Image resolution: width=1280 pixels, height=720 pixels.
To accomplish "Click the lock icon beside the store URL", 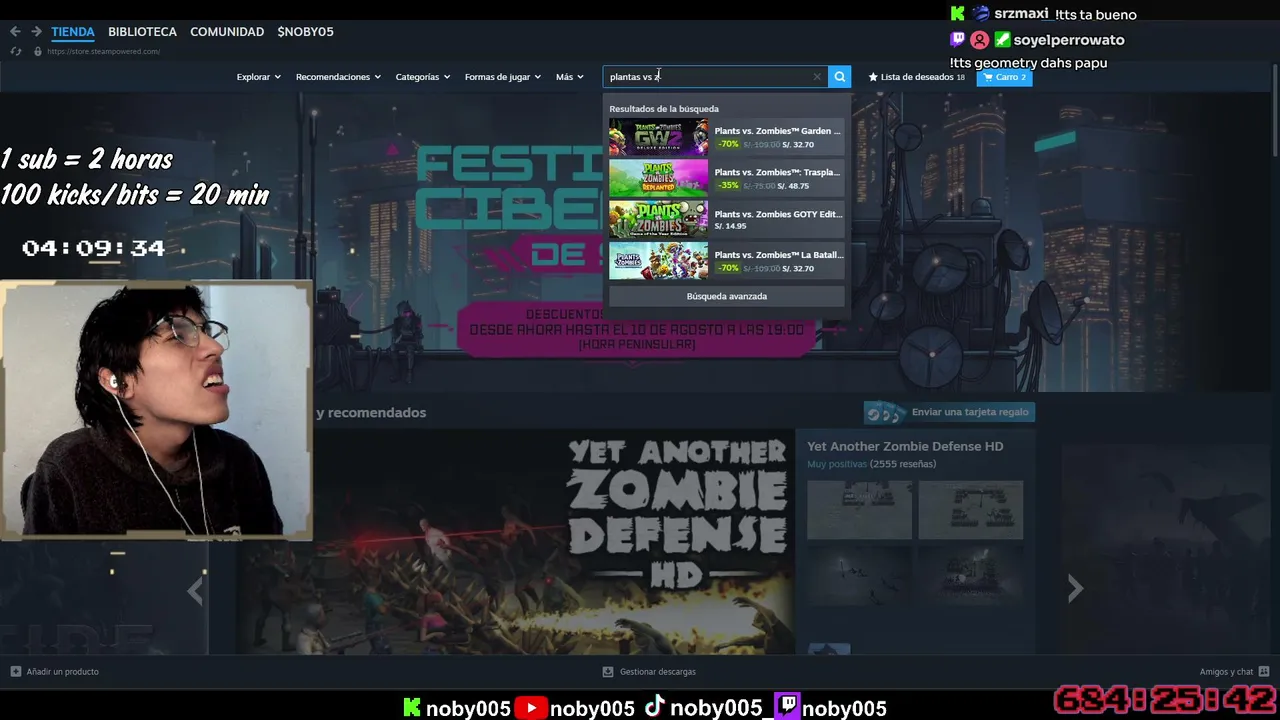I will pos(37,51).
